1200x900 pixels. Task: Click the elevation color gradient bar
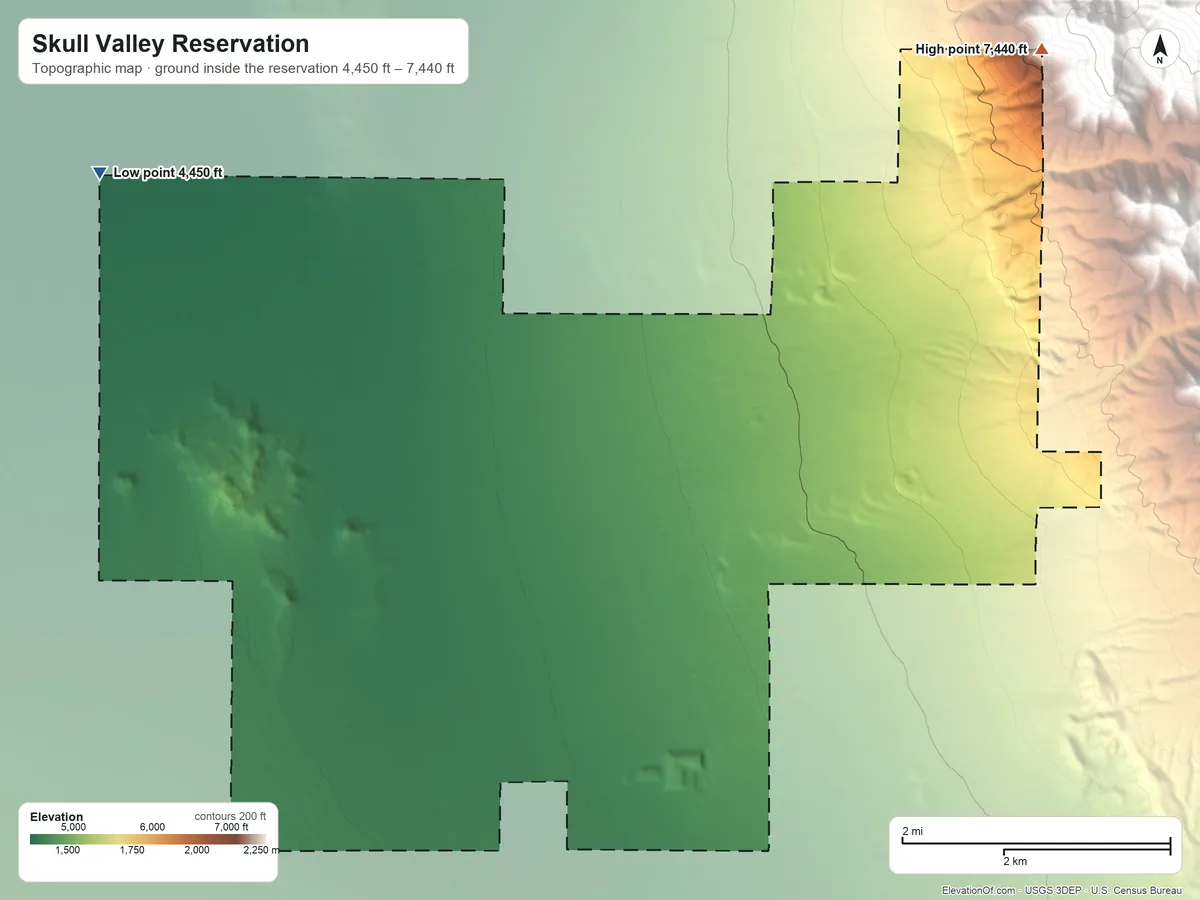coord(147,838)
